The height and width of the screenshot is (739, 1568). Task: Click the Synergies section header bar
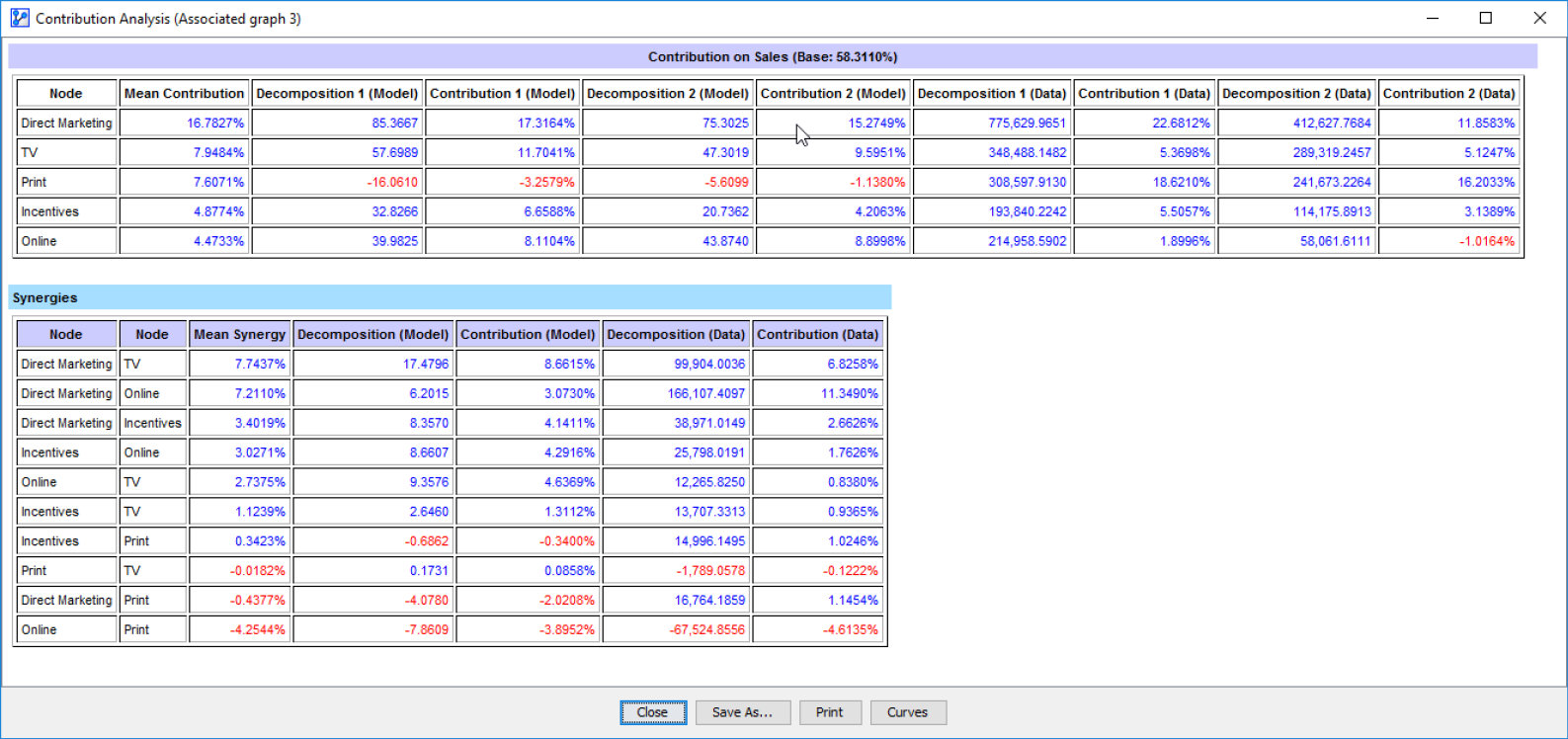click(450, 297)
